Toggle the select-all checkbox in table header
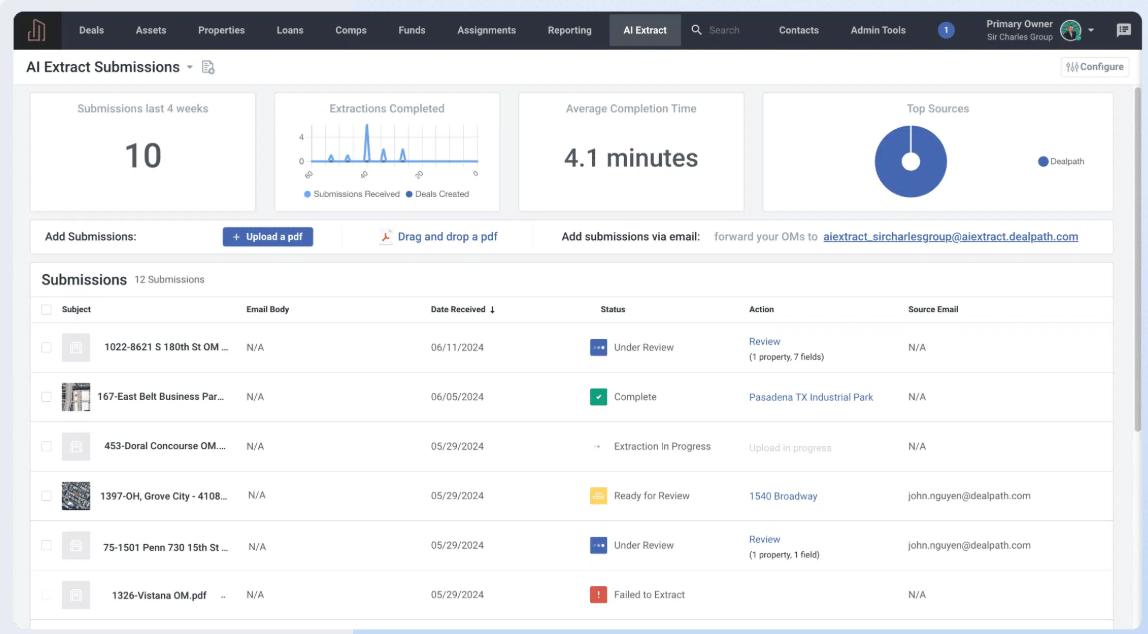The image size is (1148, 634). tap(46, 309)
